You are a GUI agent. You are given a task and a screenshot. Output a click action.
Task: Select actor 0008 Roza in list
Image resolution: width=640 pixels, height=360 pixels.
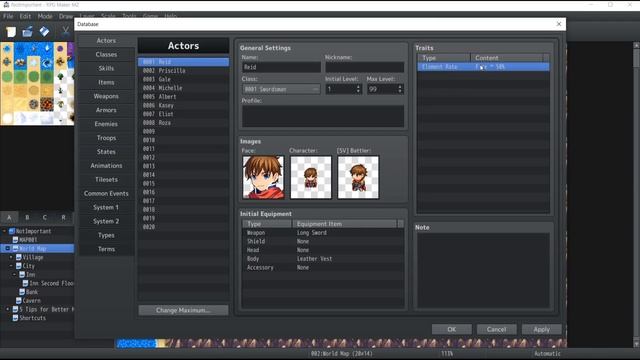(183, 122)
